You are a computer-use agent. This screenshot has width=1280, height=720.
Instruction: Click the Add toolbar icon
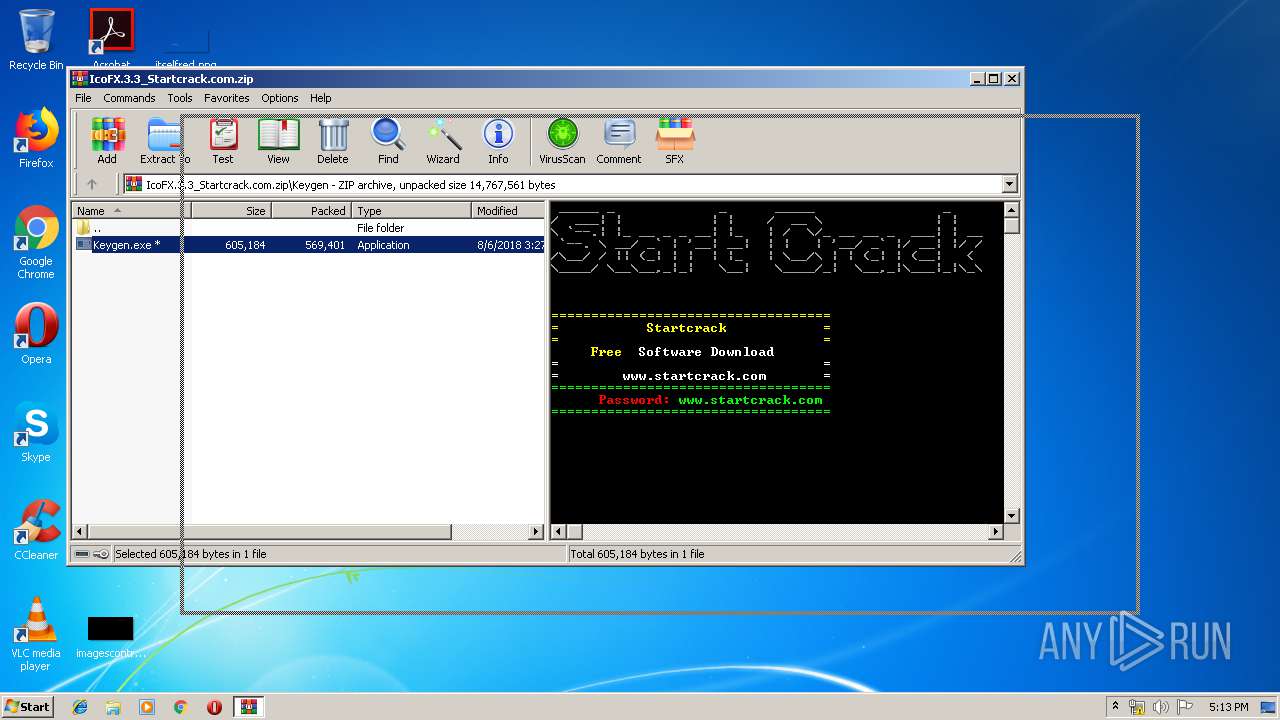[107, 141]
